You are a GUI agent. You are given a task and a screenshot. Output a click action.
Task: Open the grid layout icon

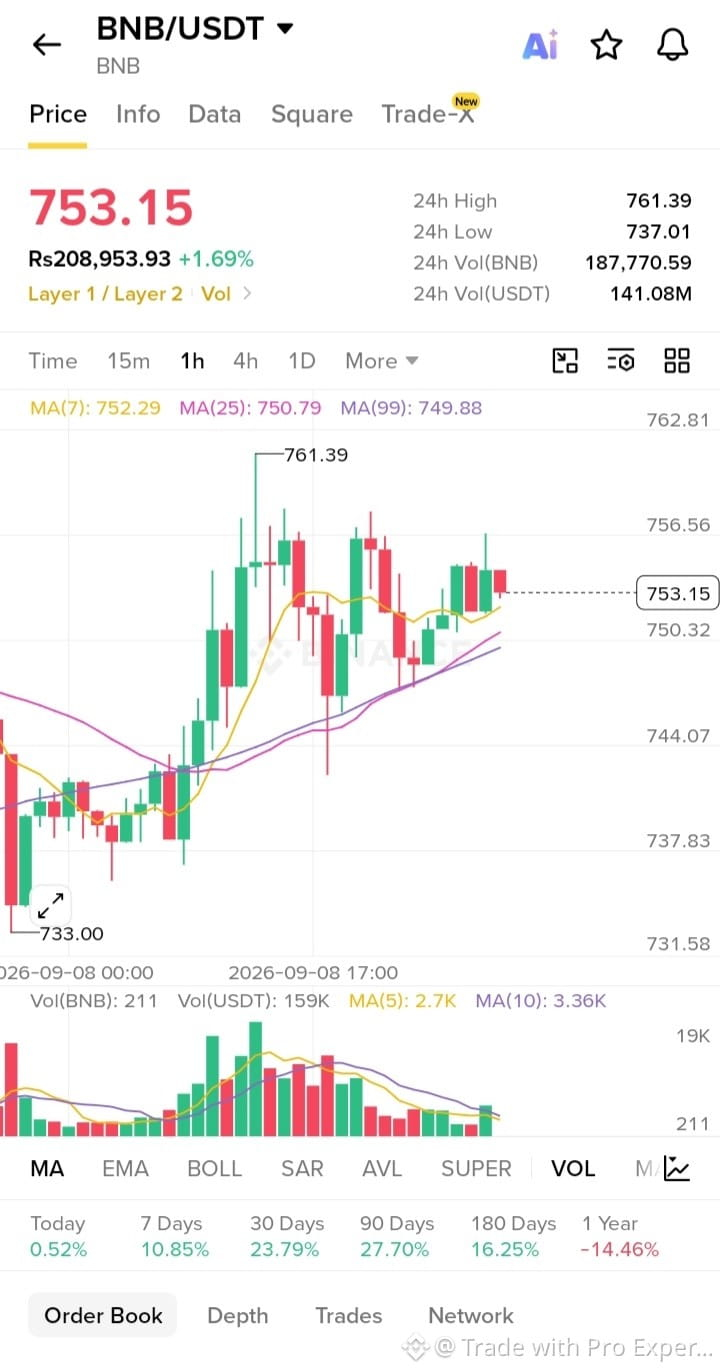tap(677, 361)
